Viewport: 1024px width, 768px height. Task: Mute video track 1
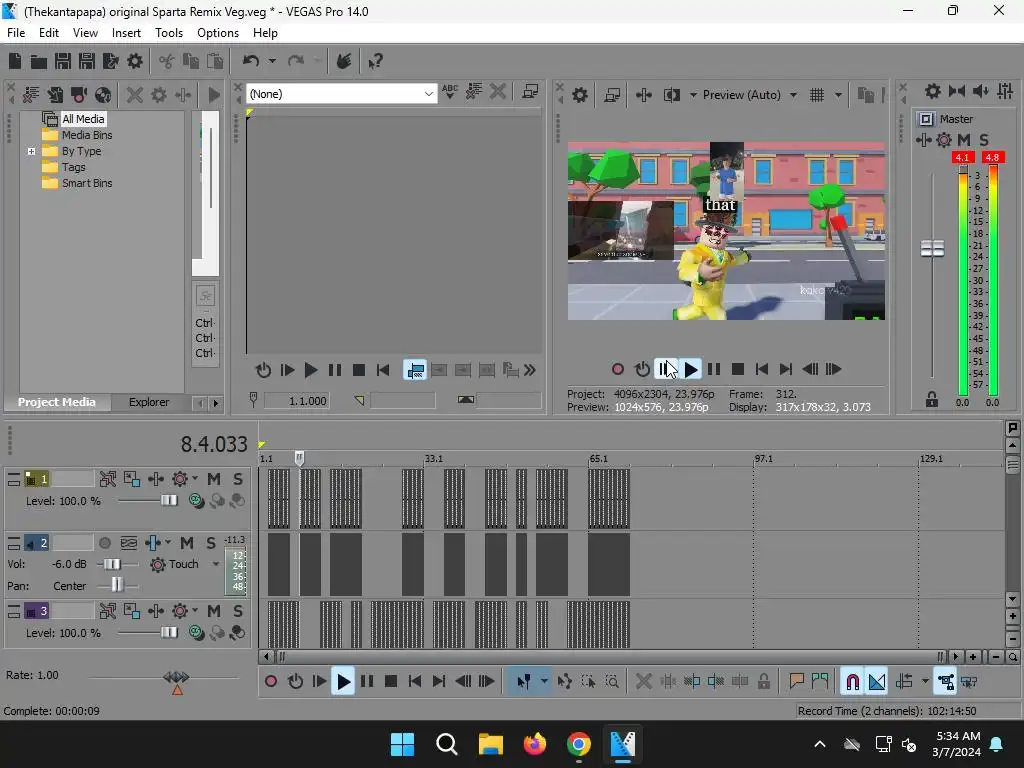tap(214, 479)
